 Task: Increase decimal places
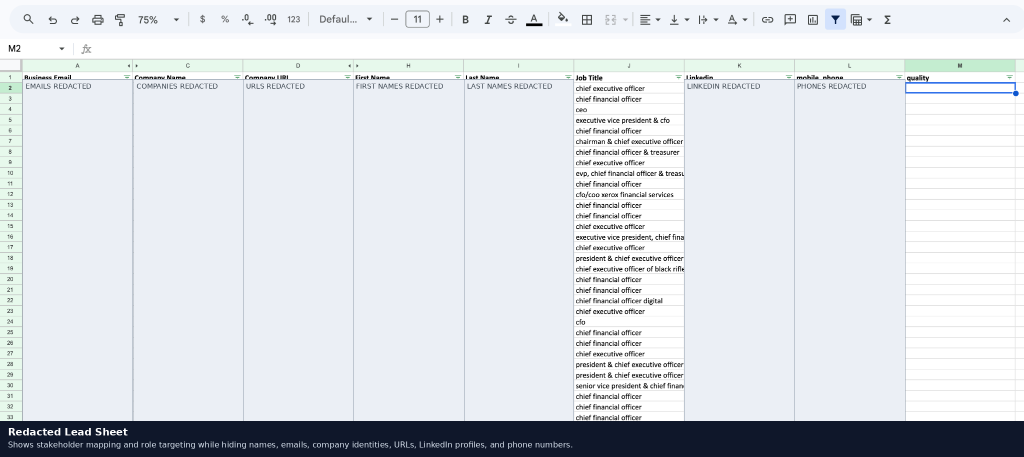tap(270, 20)
